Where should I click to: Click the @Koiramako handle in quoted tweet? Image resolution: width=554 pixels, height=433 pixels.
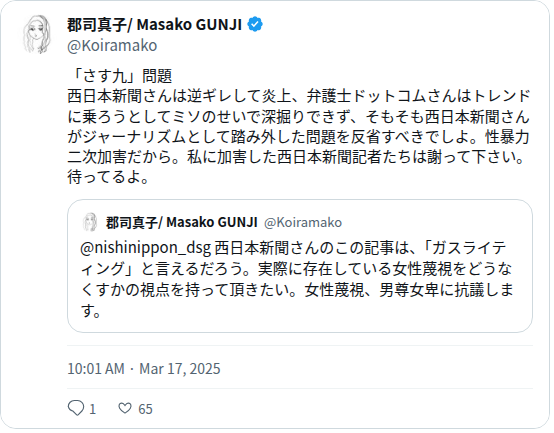point(303,223)
